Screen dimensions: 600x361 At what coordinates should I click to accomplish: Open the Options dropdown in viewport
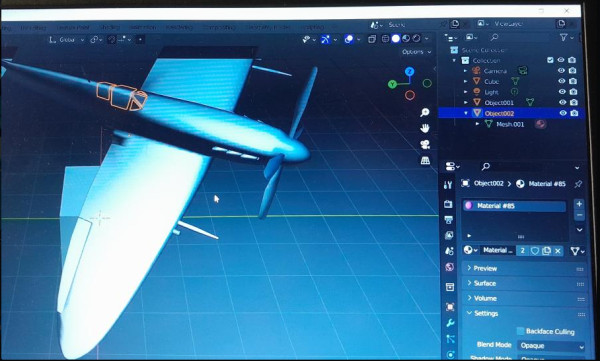pos(416,52)
